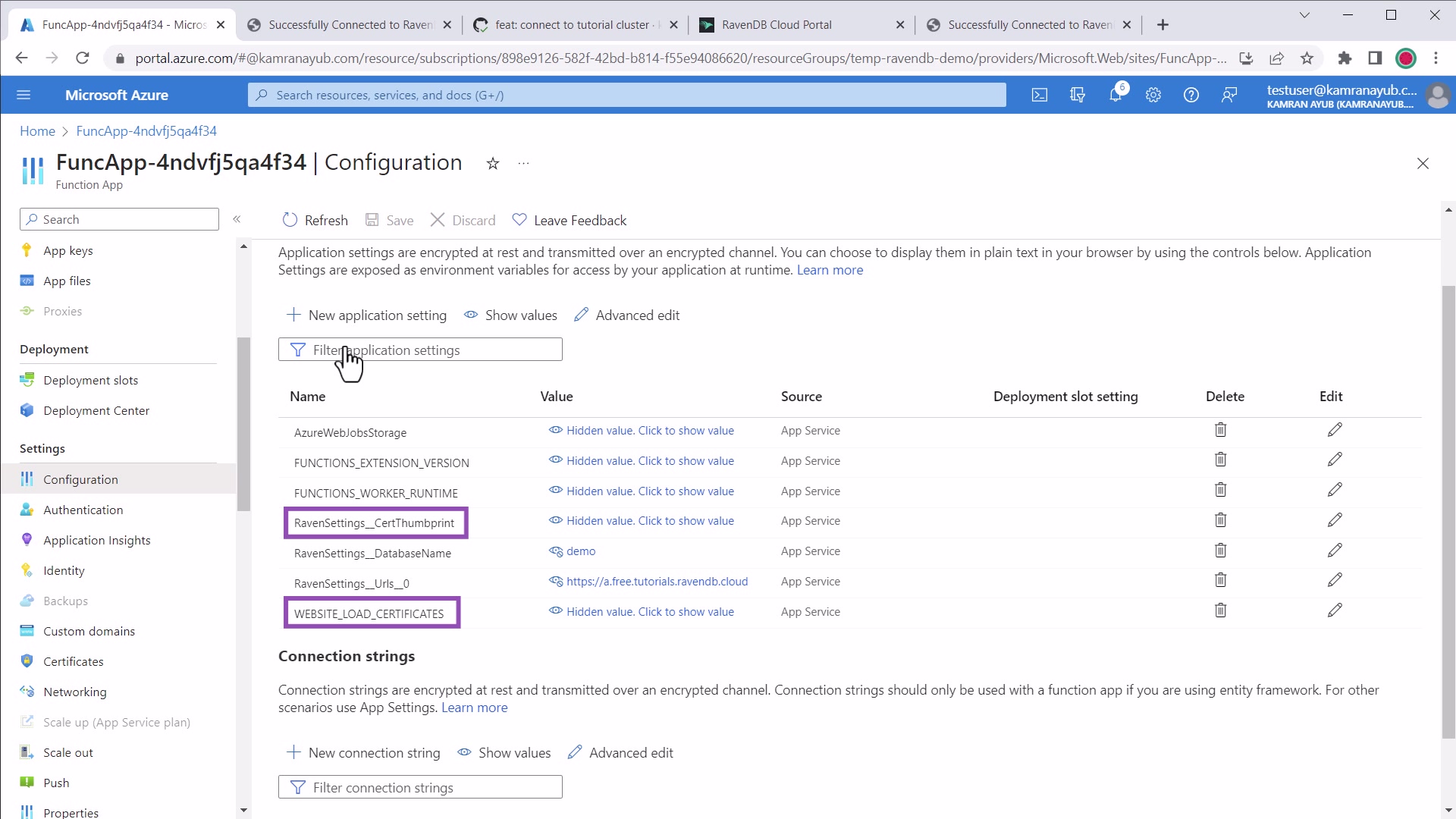
Task: Open Azure portal hamburger menu
Action: tap(24, 95)
